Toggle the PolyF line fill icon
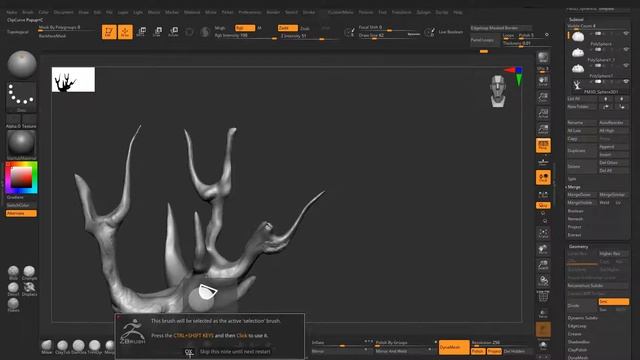 click(x=543, y=297)
